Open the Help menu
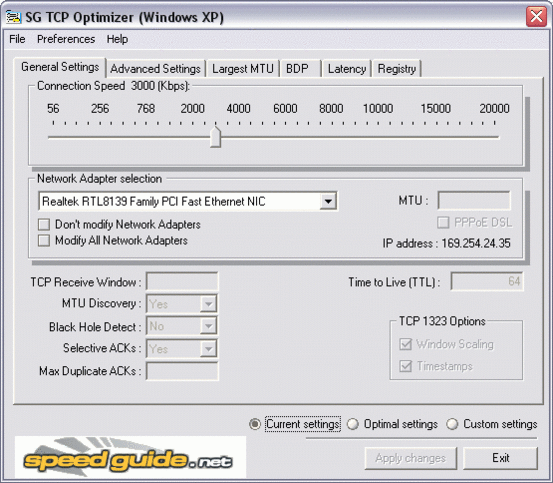 coord(117,39)
